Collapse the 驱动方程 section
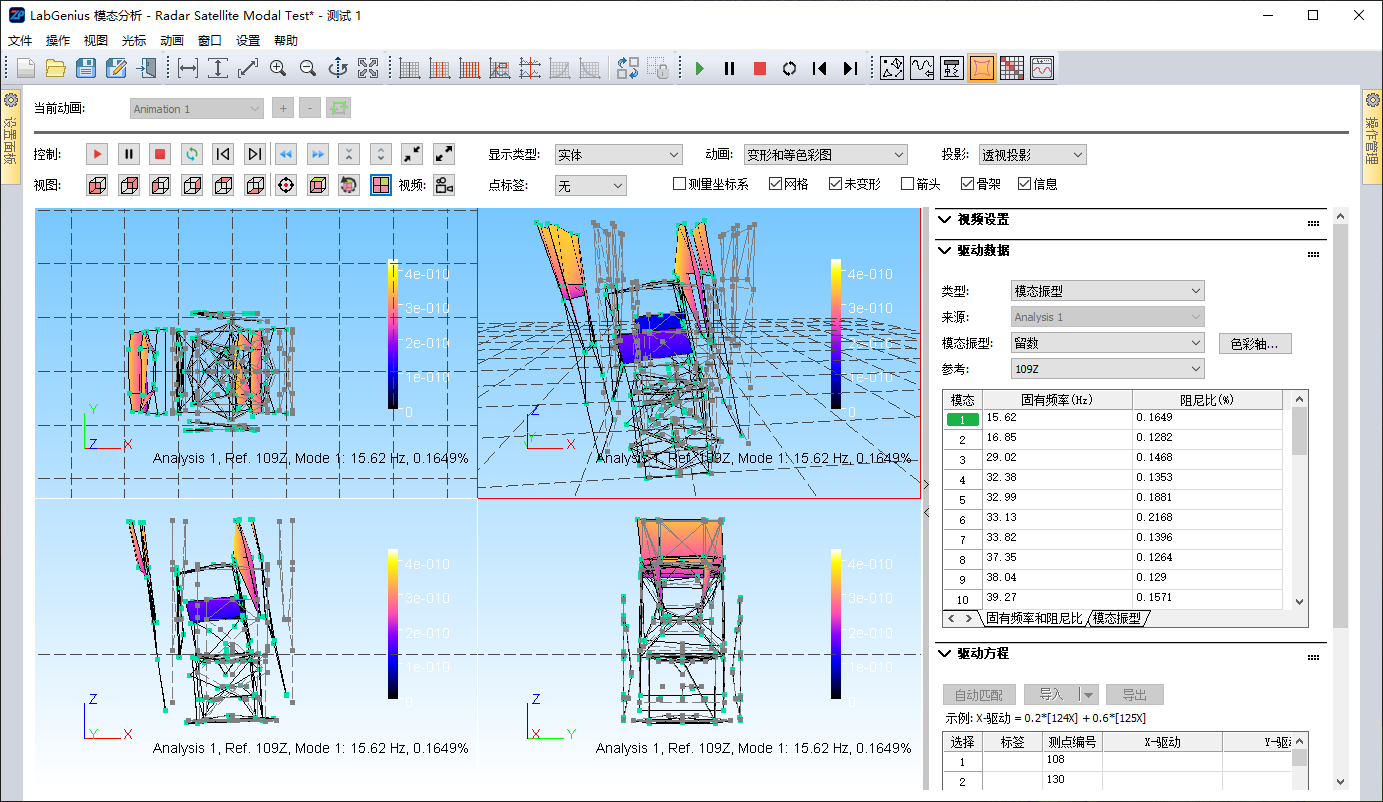The height and width of the screenshot is (802, 1383). click(946, 653)
